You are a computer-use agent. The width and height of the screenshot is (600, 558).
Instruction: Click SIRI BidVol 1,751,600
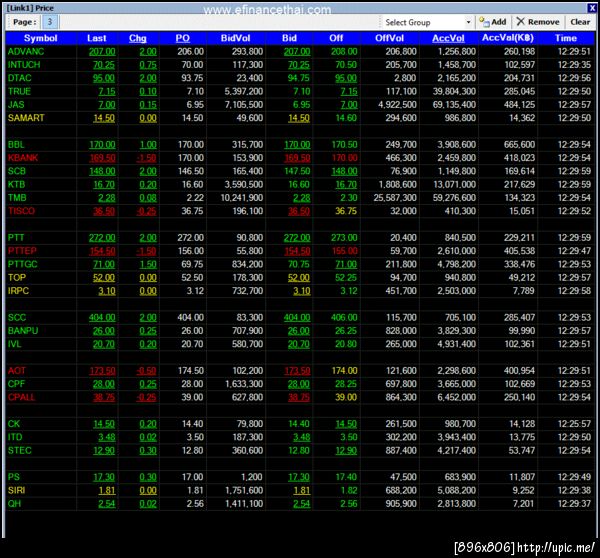tap(244, 491)
